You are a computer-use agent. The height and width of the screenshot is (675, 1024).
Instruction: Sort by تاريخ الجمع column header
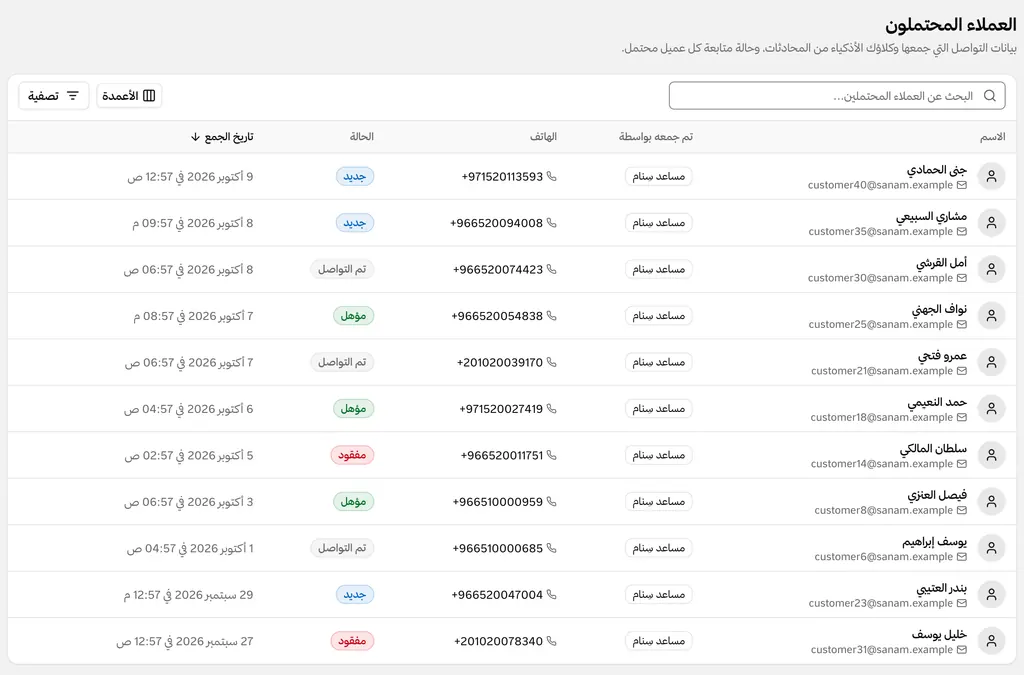click(x=222, y=136)
